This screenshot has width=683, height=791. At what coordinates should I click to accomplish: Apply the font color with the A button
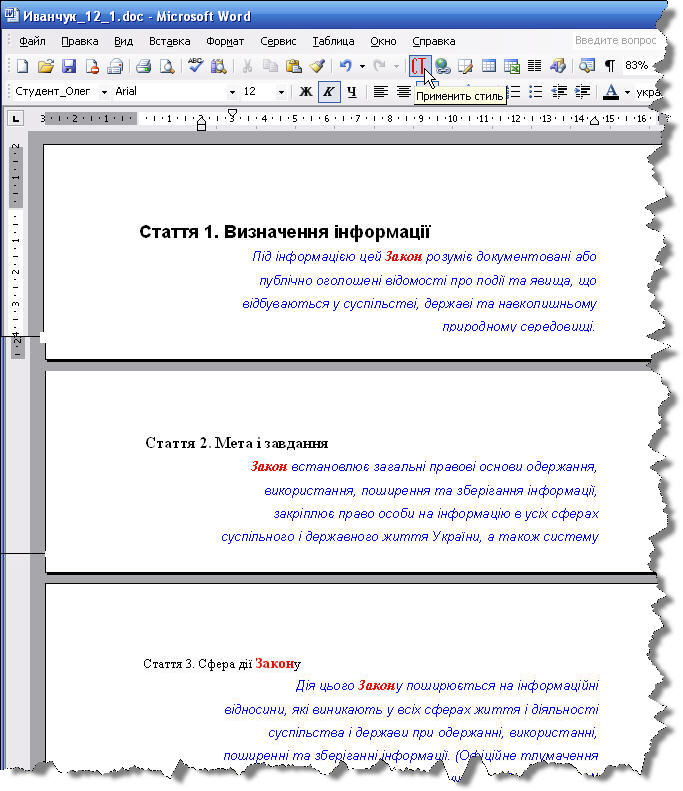pyautogui.click(x=611, y=92)
